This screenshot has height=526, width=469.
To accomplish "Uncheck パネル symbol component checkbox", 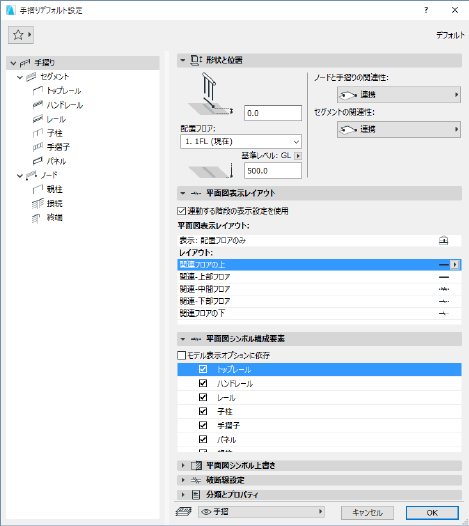I will pos(203,439).
